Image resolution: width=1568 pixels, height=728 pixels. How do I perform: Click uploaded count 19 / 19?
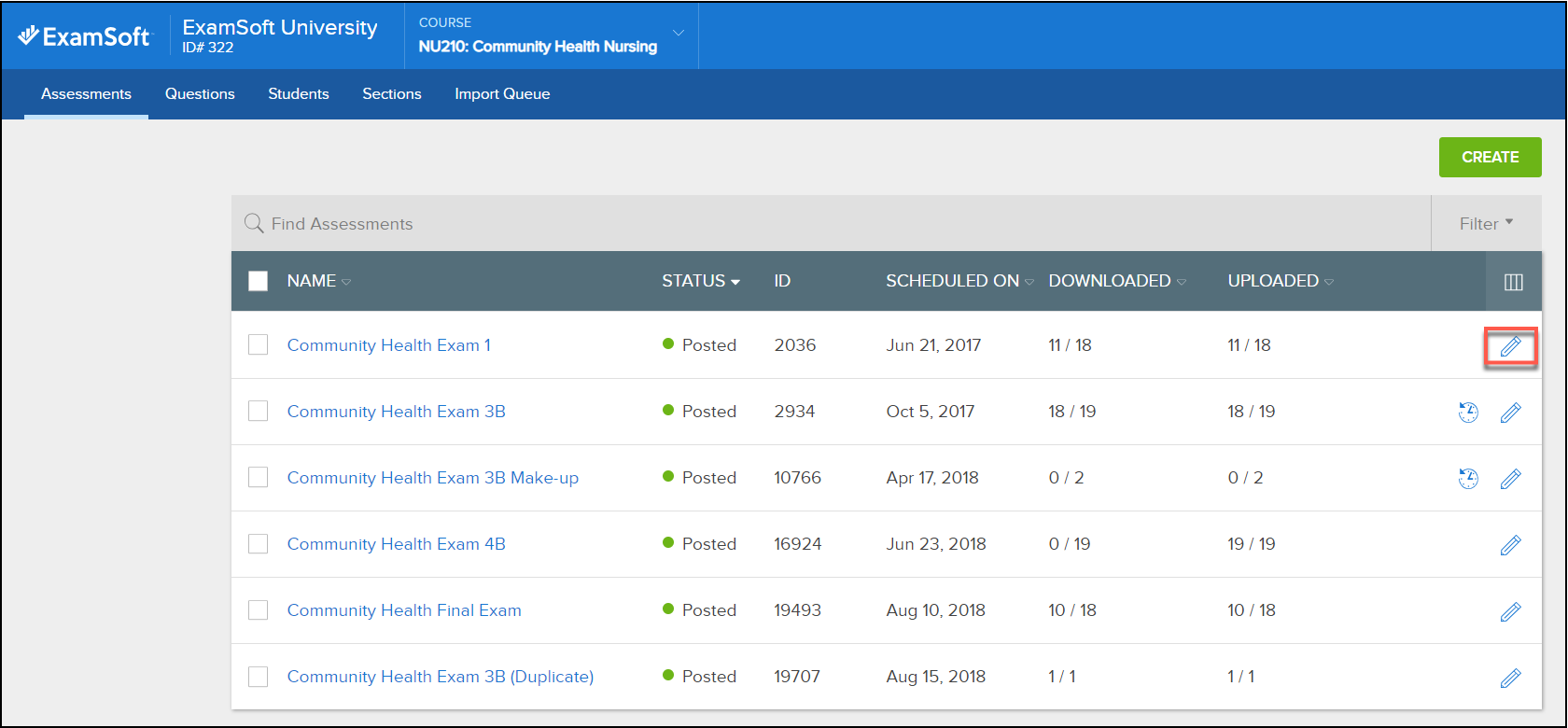pos(1252,544)
